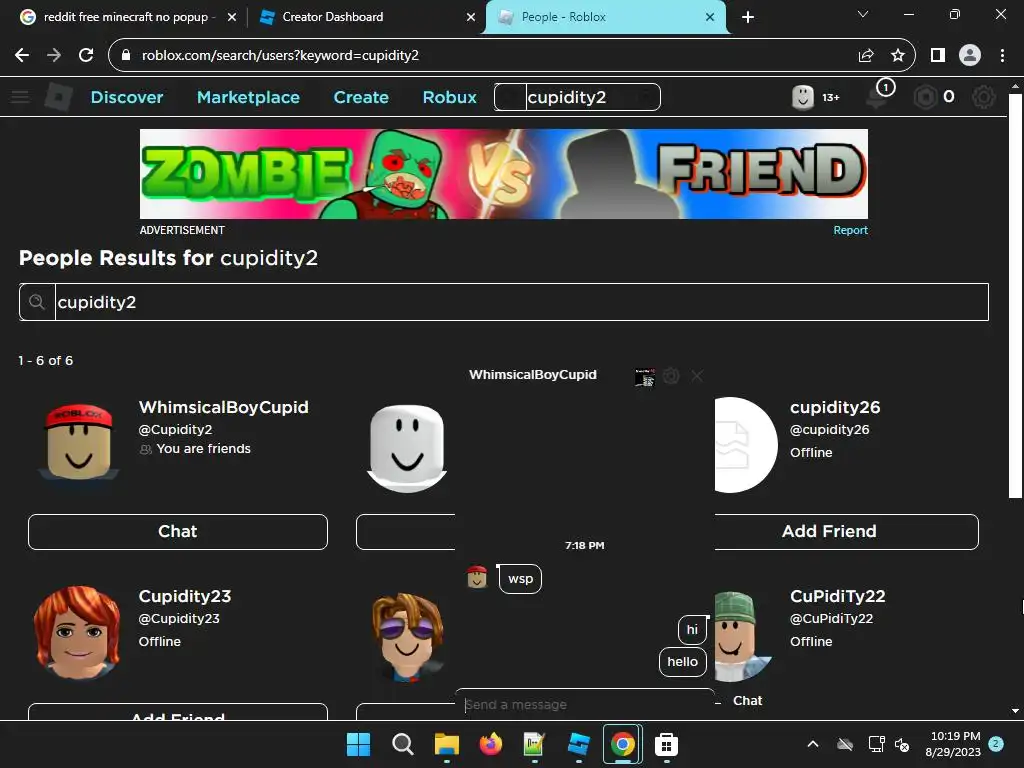This screenshot has width=1024, height=768.
Task: Open a new browser tab
Action: click(748, 17)
